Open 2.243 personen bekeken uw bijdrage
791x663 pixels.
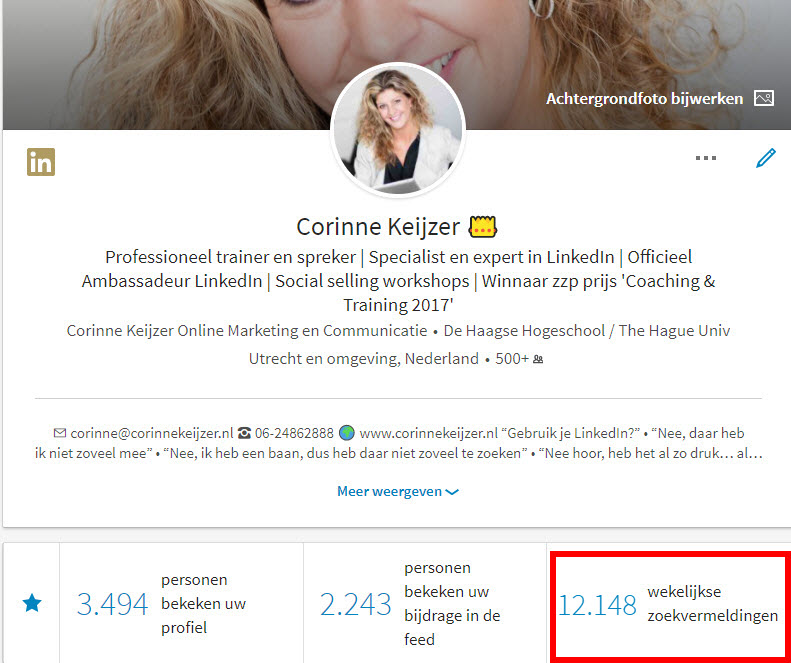[x=425, y=603]
